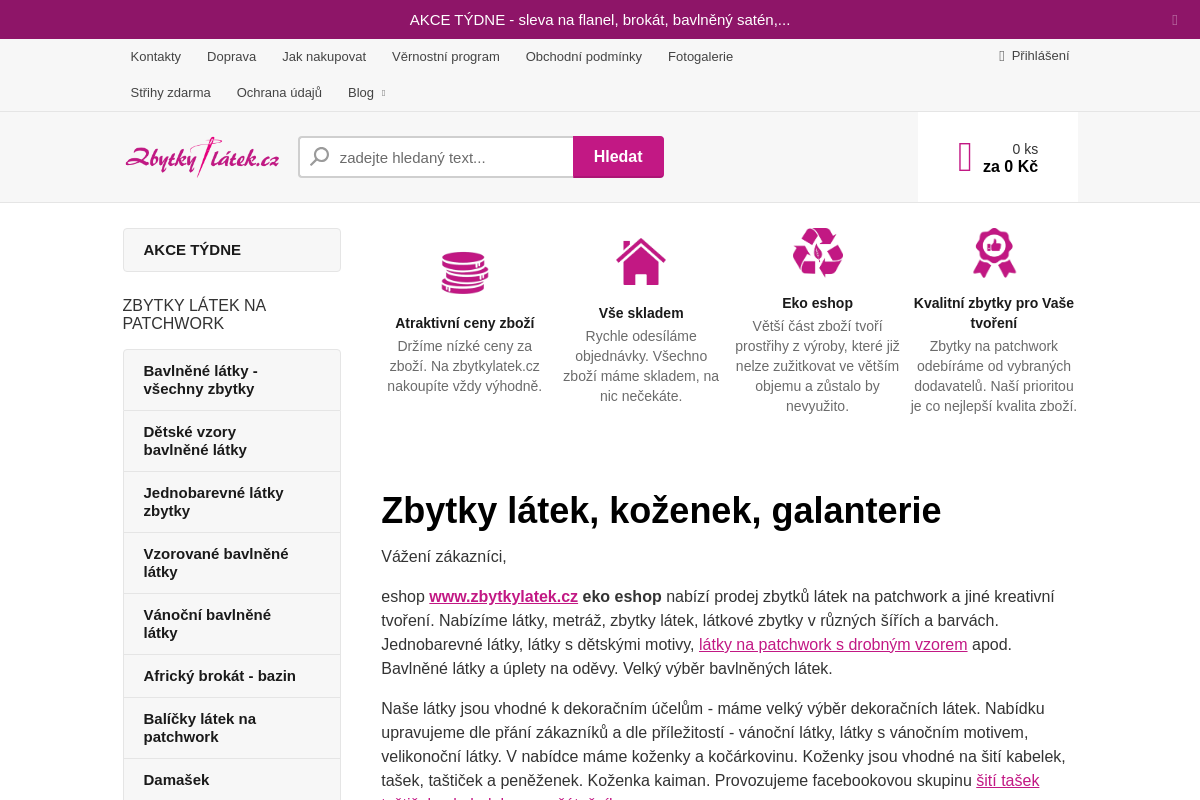Expand the Blog submenu chevron
The image size is (1200, 800).
[385, 94]
